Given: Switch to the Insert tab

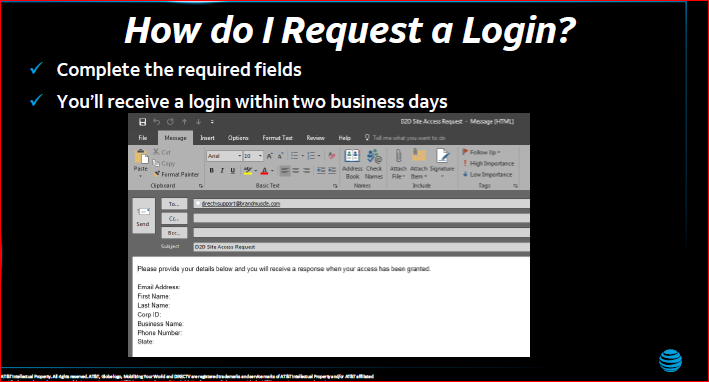Looking at the screenshot, I should point(208,138).
